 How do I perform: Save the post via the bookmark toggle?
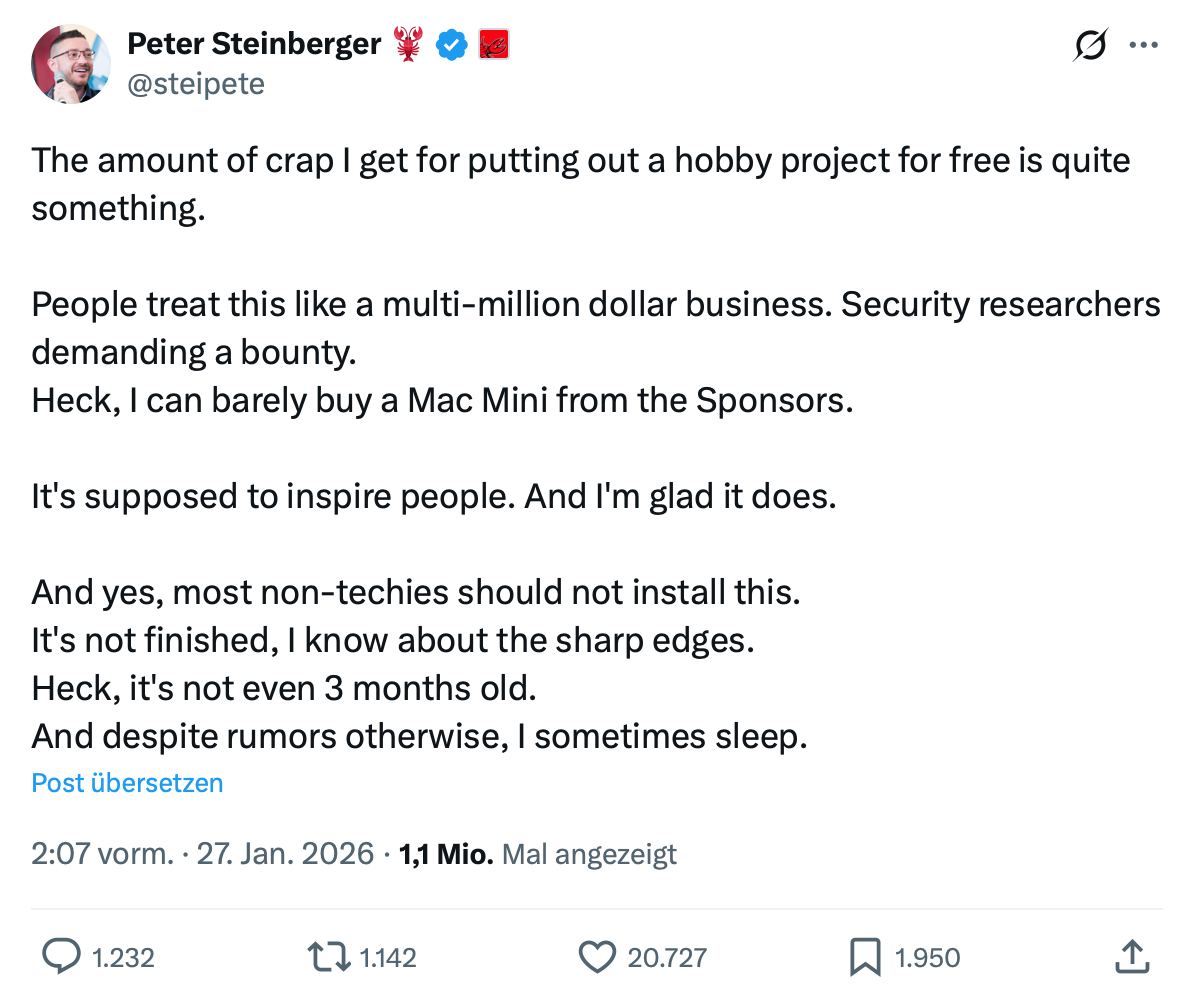(x=866, y=957)
